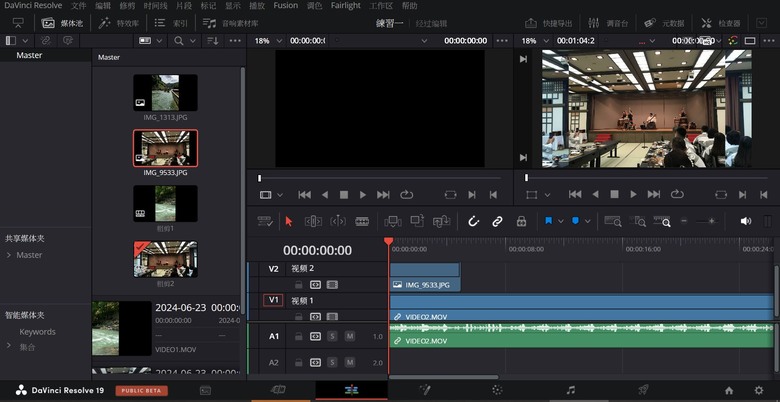Image resolution: width=780 pixels, height=402 pixels.
Task: Click the 快捷导出 button
Action: 549,23
